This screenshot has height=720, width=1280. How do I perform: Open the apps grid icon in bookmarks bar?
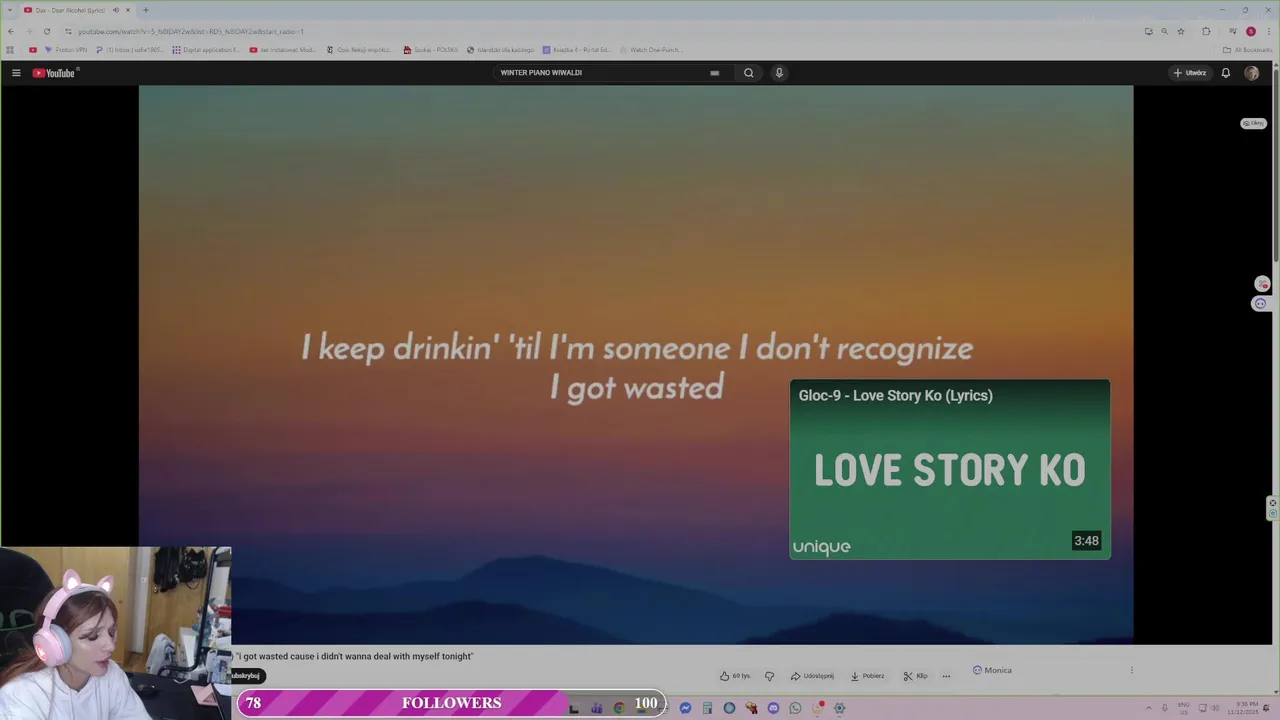10,50
